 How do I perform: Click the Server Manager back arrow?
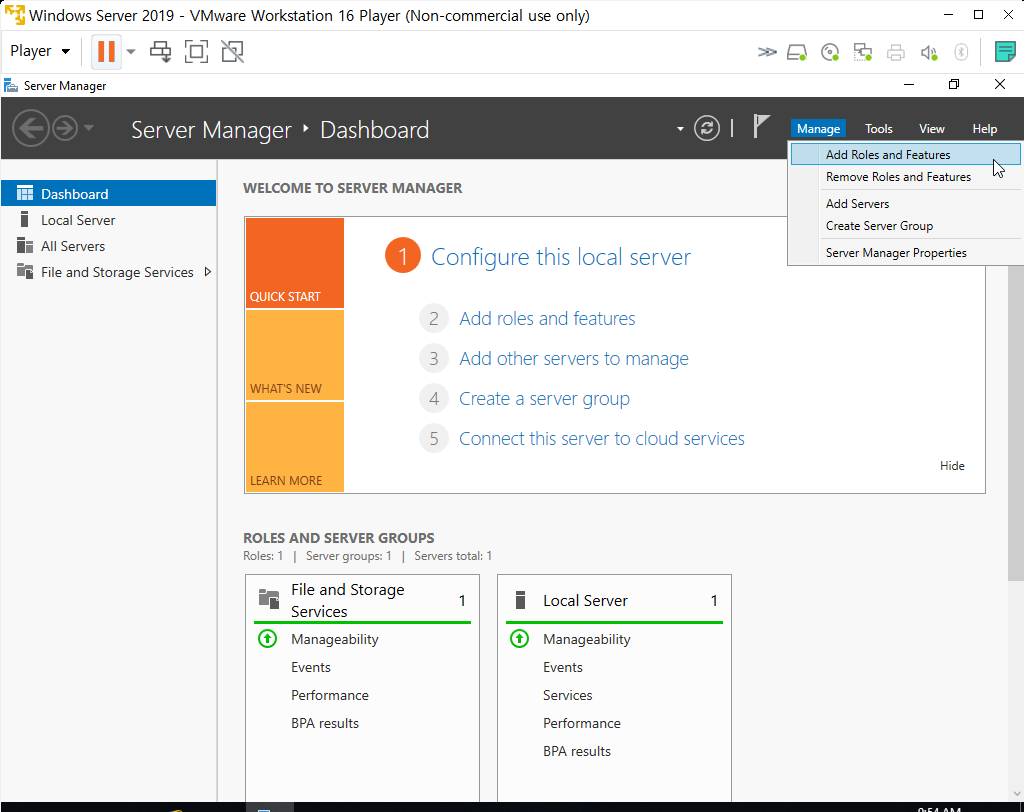[x=31, y=128]
